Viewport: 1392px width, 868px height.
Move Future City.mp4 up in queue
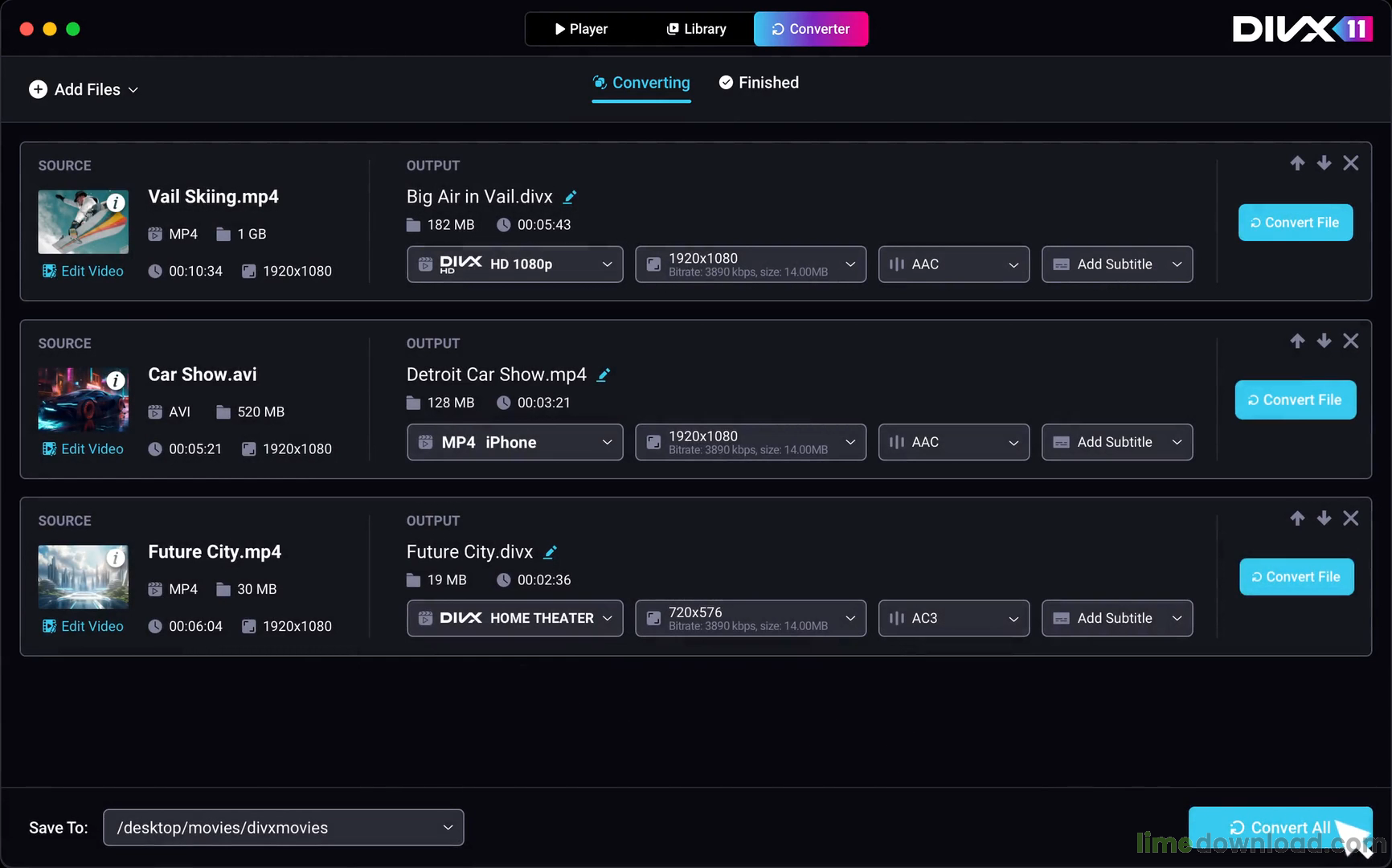1297,518
